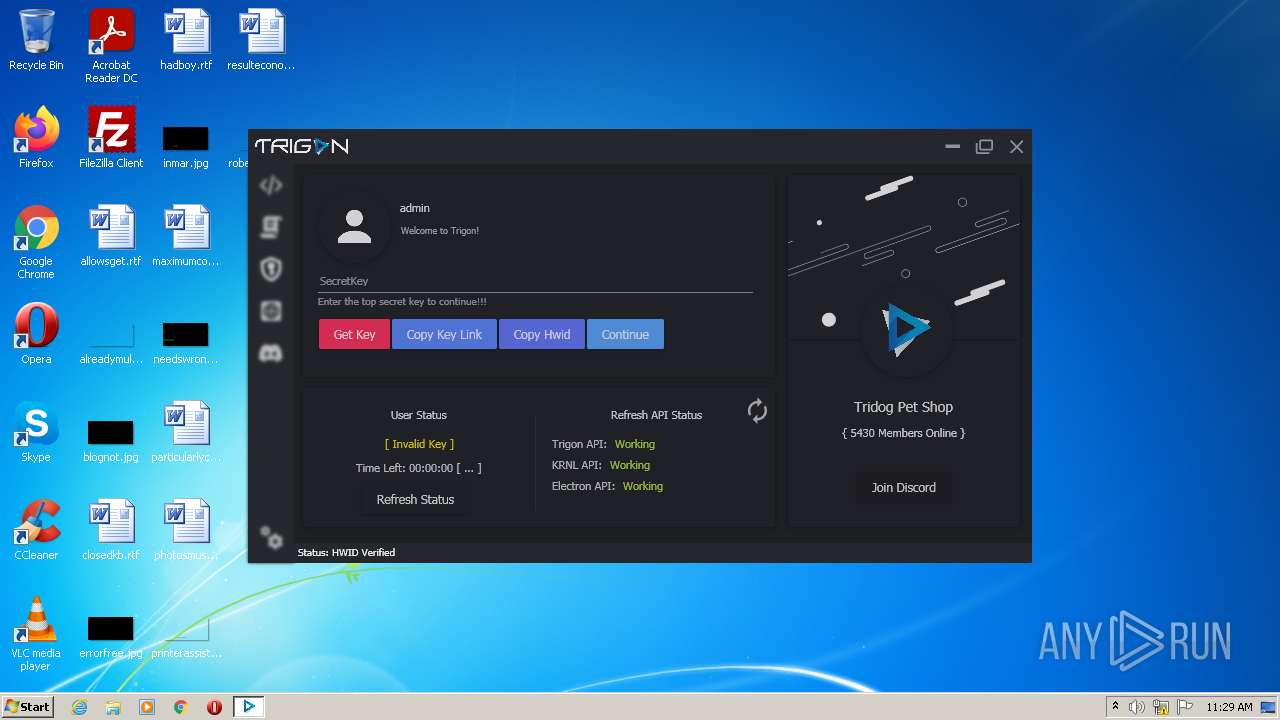This screenshot has height=720, width=1280.
Task: Close the Trigon window
Action: pyautogui.click(x=1016, y=146)
